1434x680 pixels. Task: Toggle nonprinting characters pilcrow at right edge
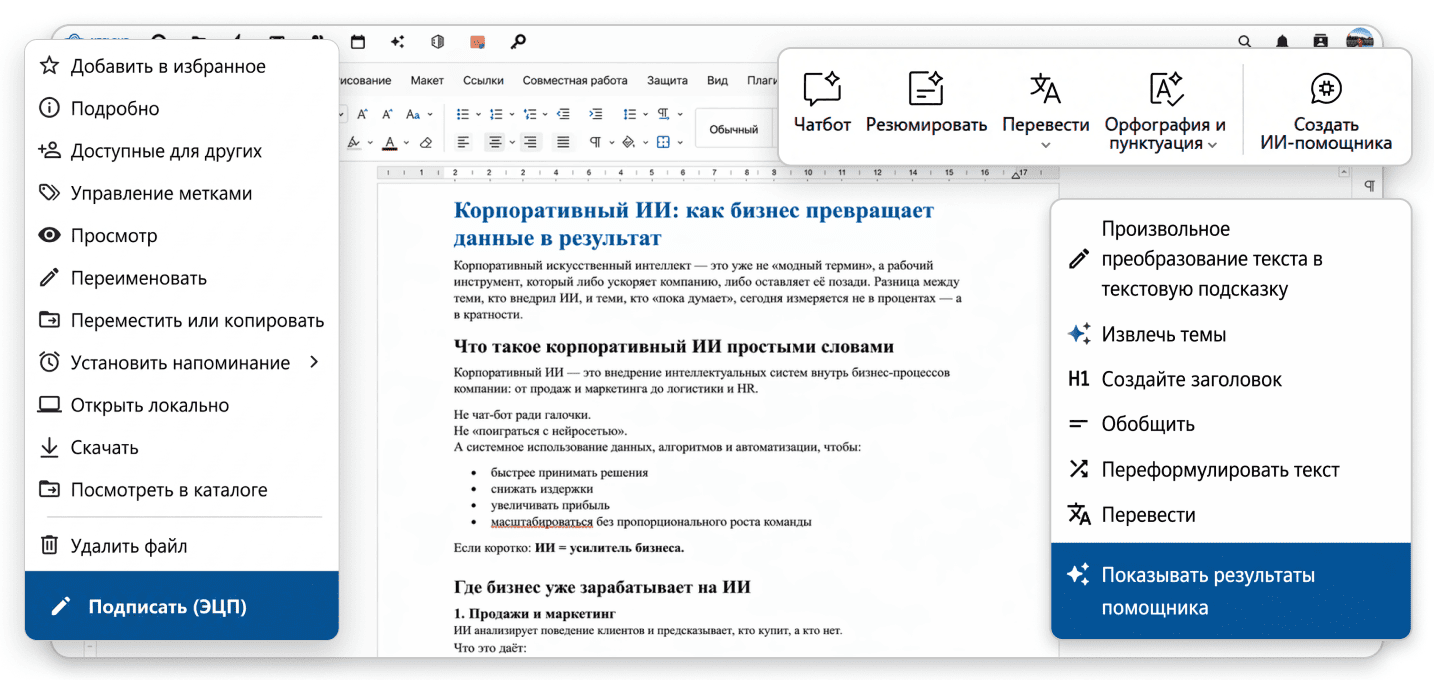(x=1370, y=187)
